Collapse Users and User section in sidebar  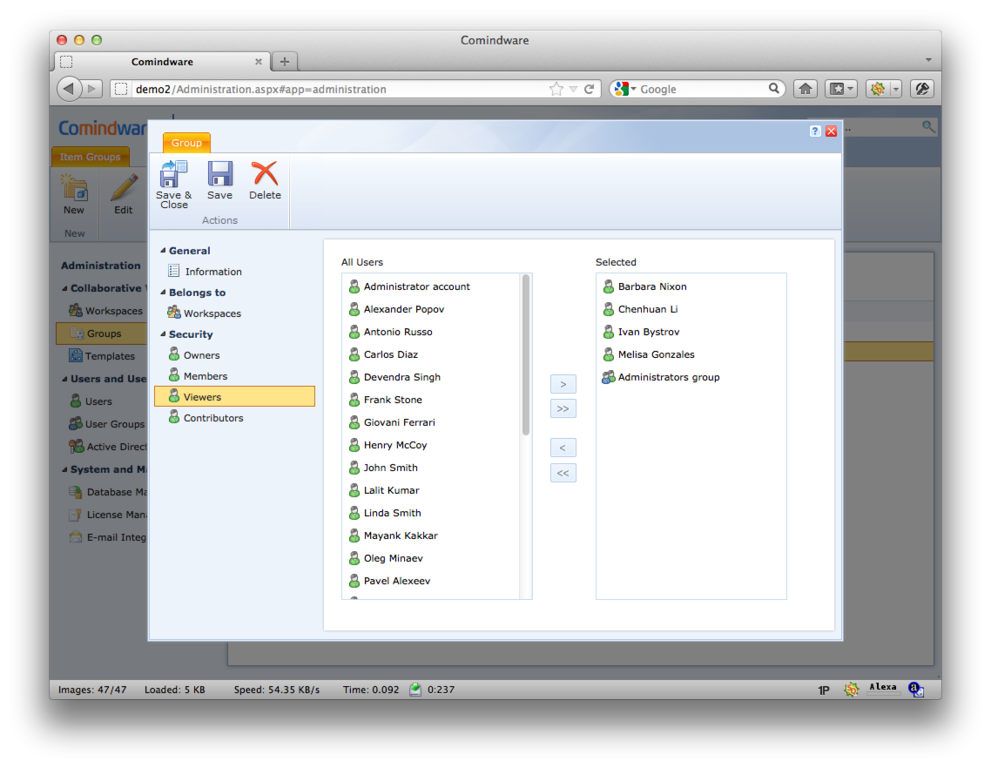[64, 379]
